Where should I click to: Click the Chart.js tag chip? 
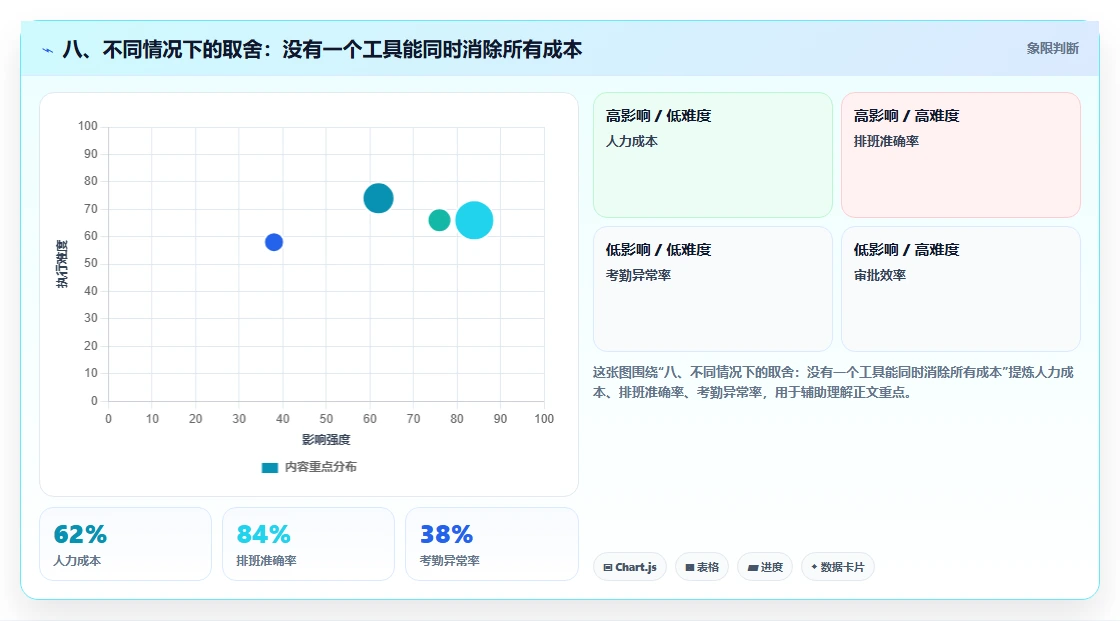630,567
